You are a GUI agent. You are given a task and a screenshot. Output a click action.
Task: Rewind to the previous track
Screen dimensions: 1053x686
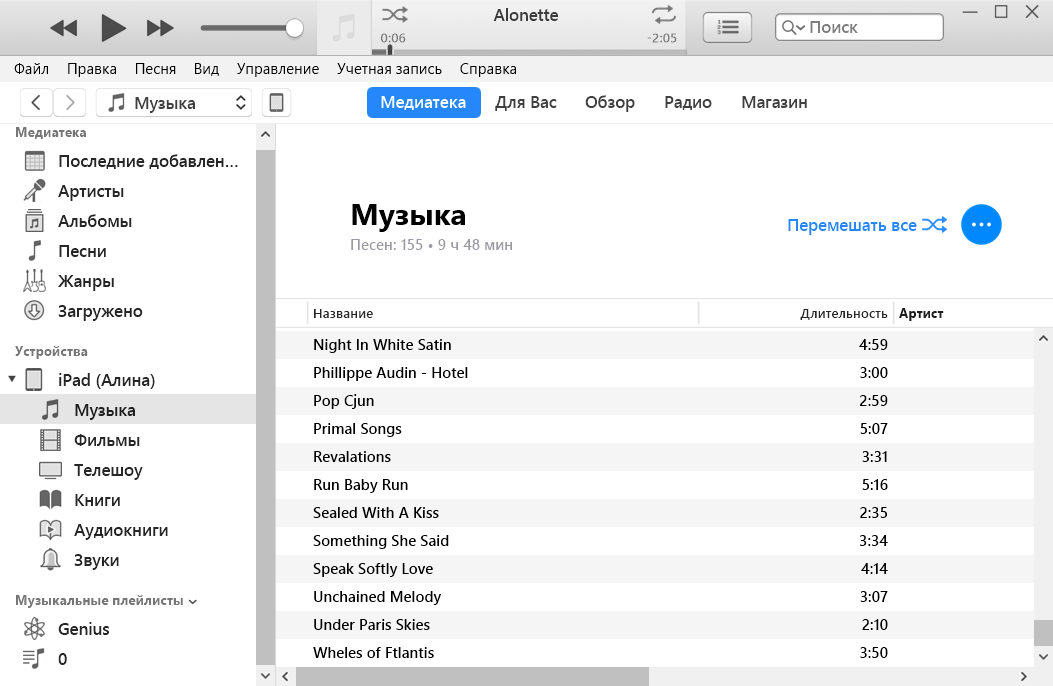64,28
